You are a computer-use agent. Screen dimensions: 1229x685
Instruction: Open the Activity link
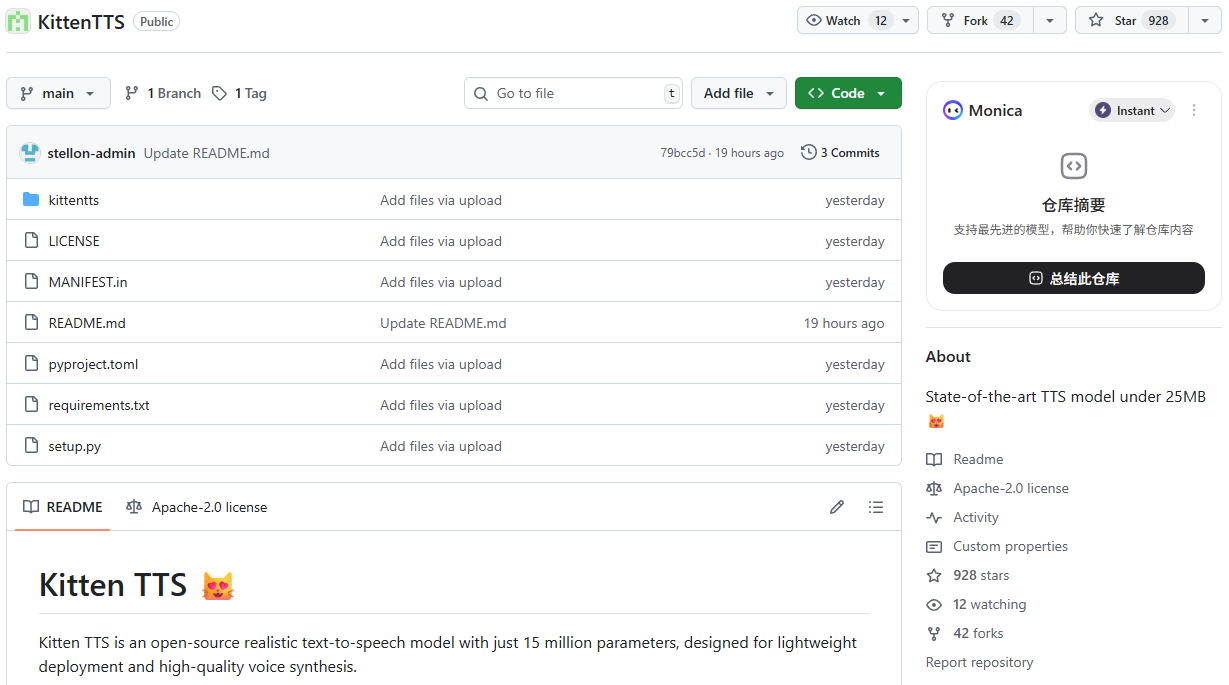[x=976, y=517]
